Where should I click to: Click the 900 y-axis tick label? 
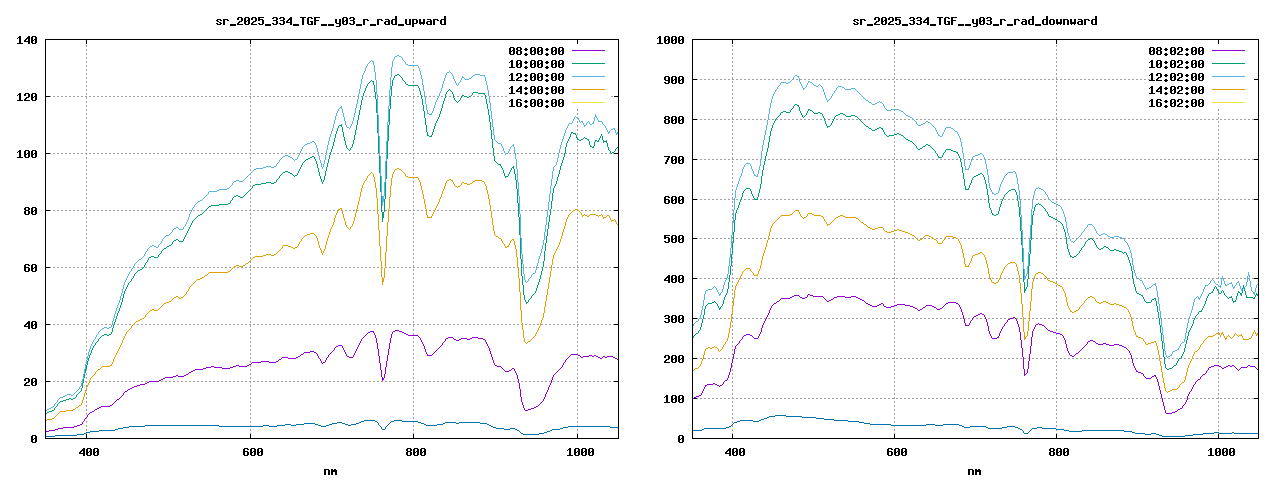click(669, 80)
